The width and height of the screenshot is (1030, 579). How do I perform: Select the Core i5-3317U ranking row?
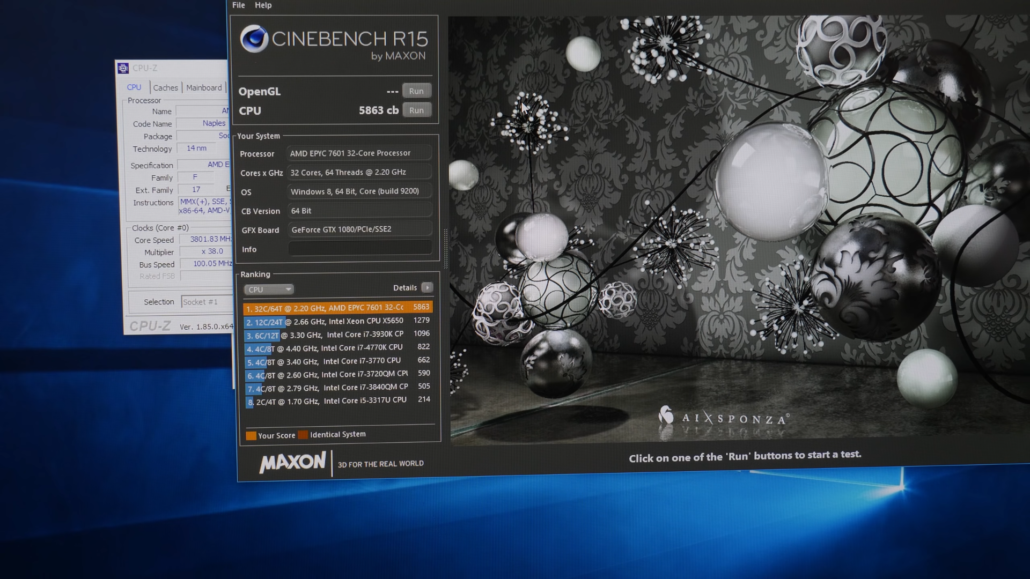pyautogui.click(x=338, y=401)
